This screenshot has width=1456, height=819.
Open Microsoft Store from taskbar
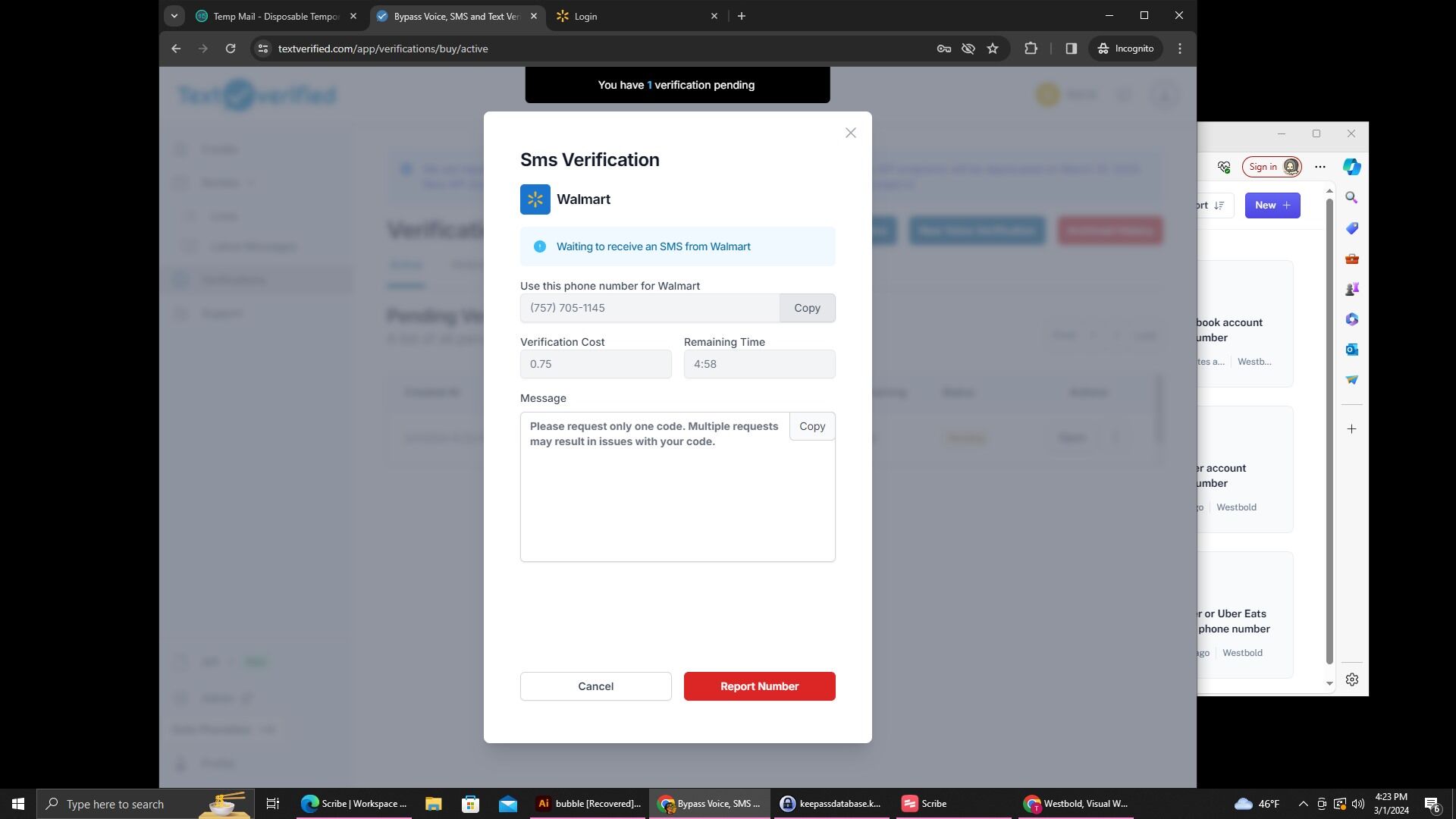pos(470,804)
